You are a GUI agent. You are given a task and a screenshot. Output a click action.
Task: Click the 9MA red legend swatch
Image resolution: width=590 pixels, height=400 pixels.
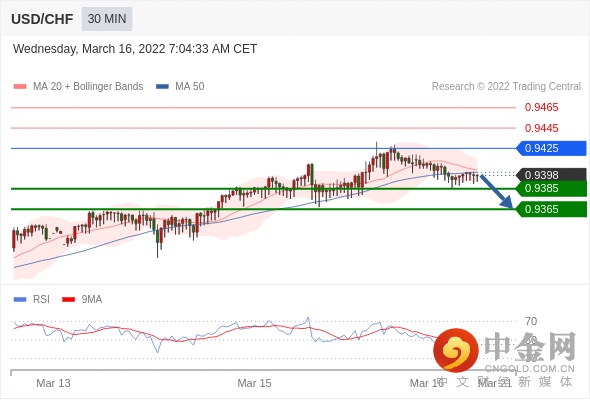click(x=68, y=300)
